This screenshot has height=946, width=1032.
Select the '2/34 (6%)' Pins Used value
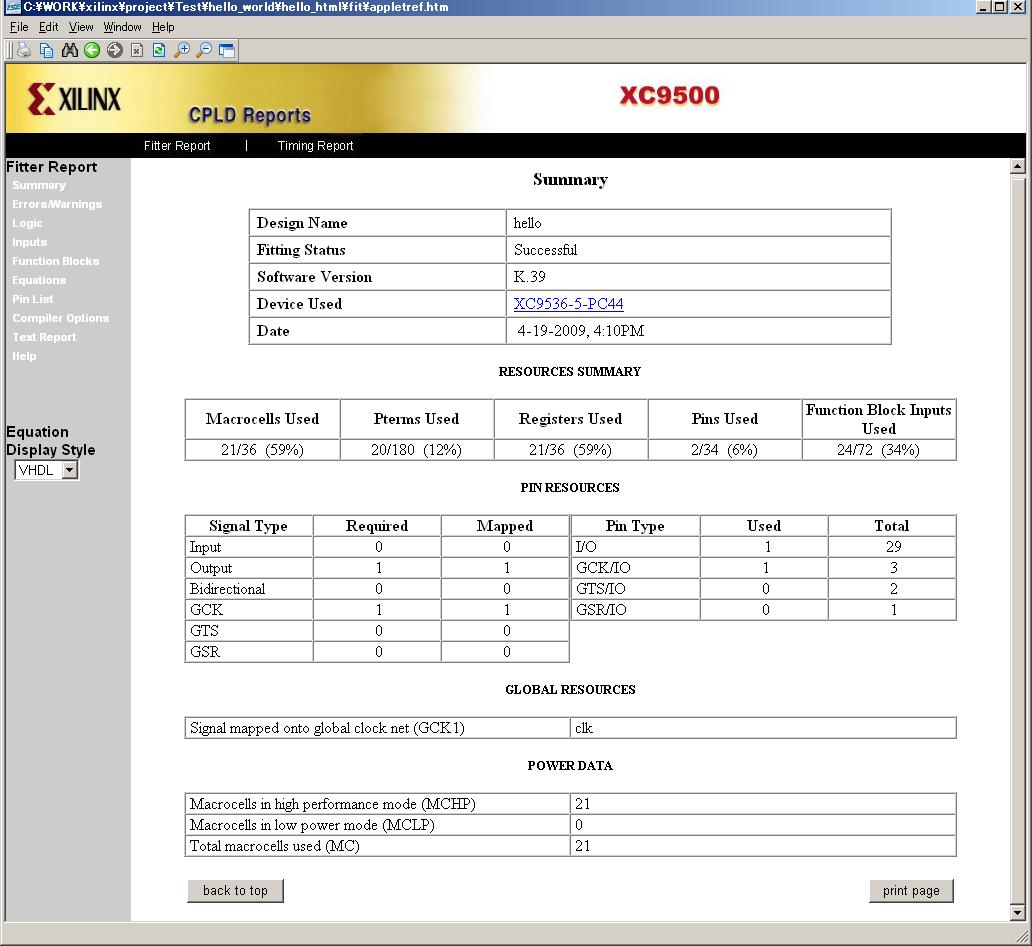coord(725,450)
